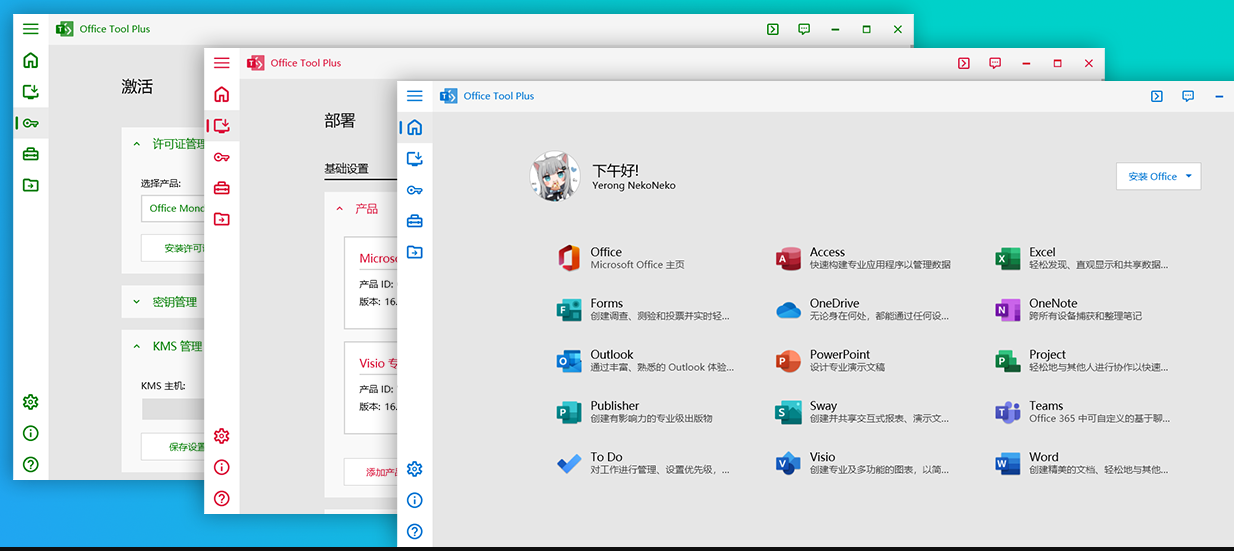Open the green Home sidebar icon

31,60
